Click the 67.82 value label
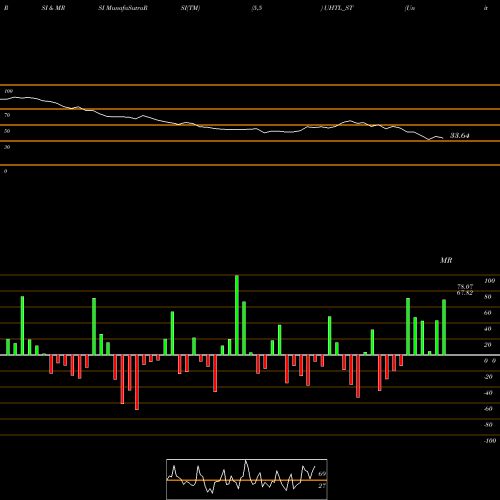The height and width of the screenshot is (500, 500). coord(465,293)
